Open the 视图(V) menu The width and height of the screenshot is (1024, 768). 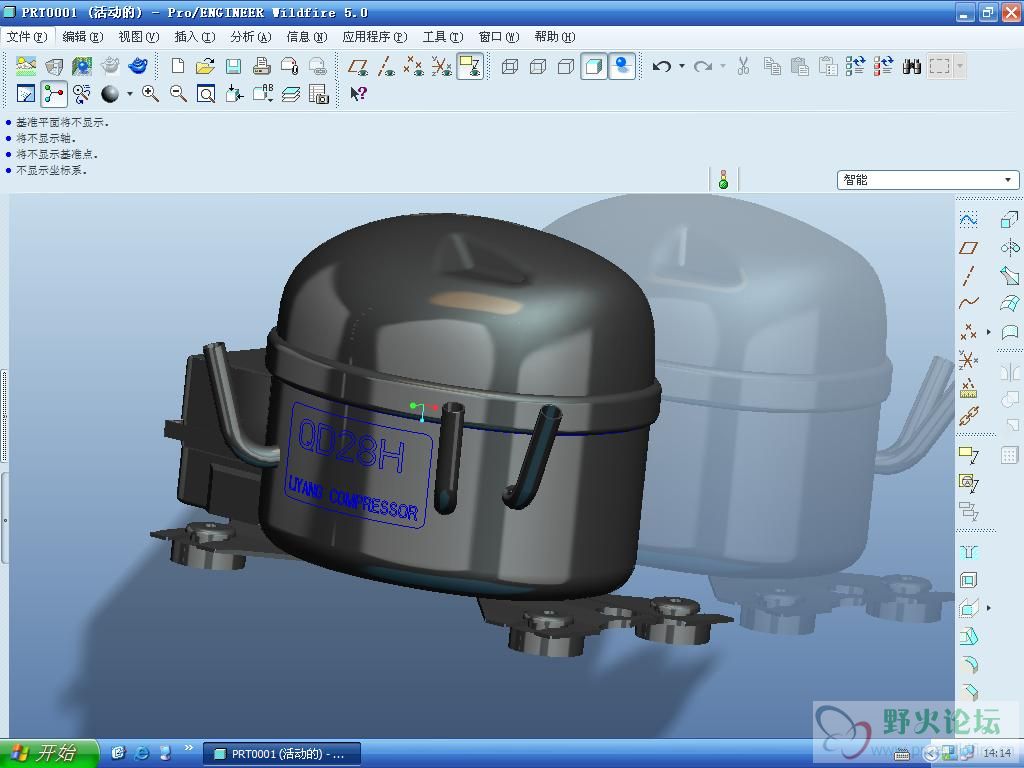[x=138, y=37]
